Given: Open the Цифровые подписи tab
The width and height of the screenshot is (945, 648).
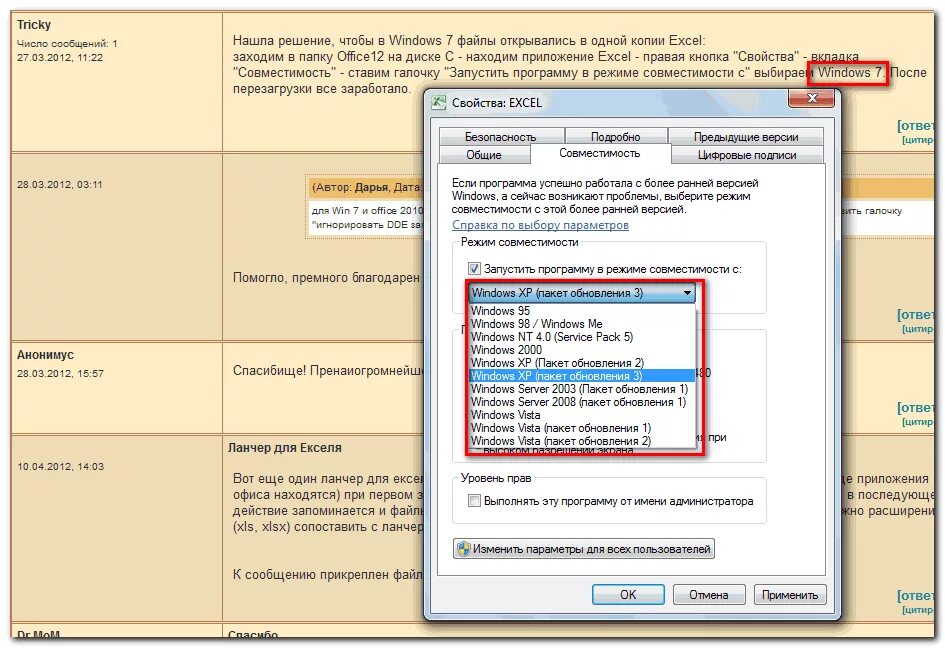Looking at the screenshot, I should (747, 155).
